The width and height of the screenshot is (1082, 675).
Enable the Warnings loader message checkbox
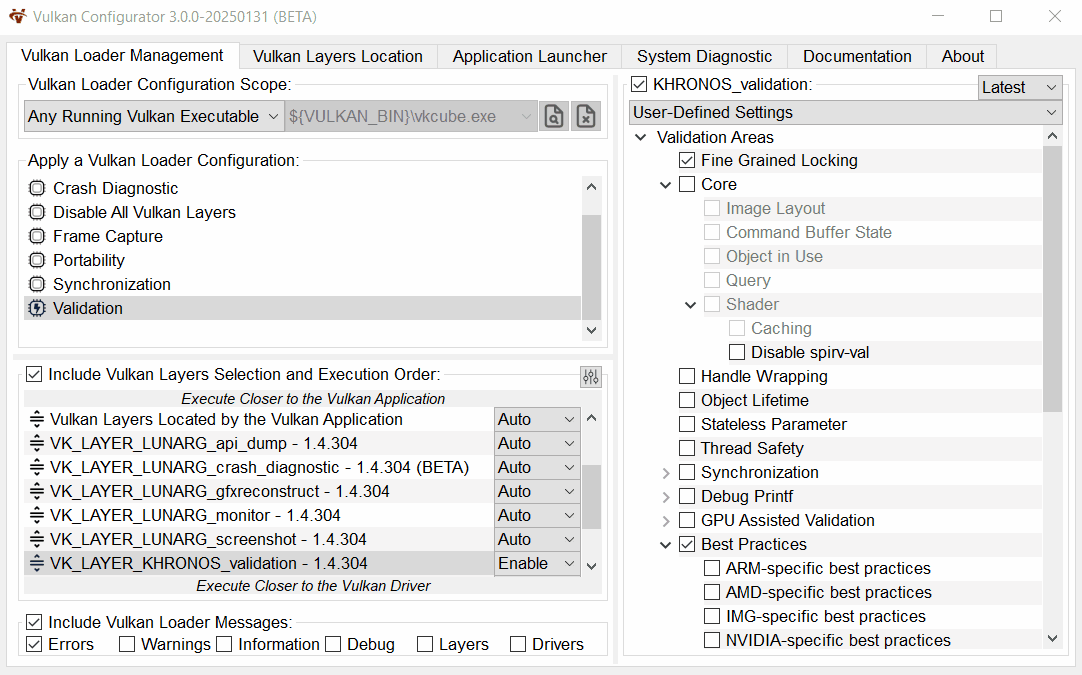pyautogui.click(x=127, y=644)
